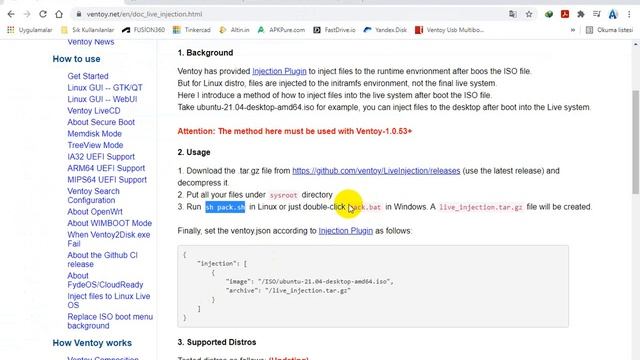The height and width of the screenshot is (360, 640).
Task: Open the Tinkercad bookmark
Action: click(x=191, y=30)
